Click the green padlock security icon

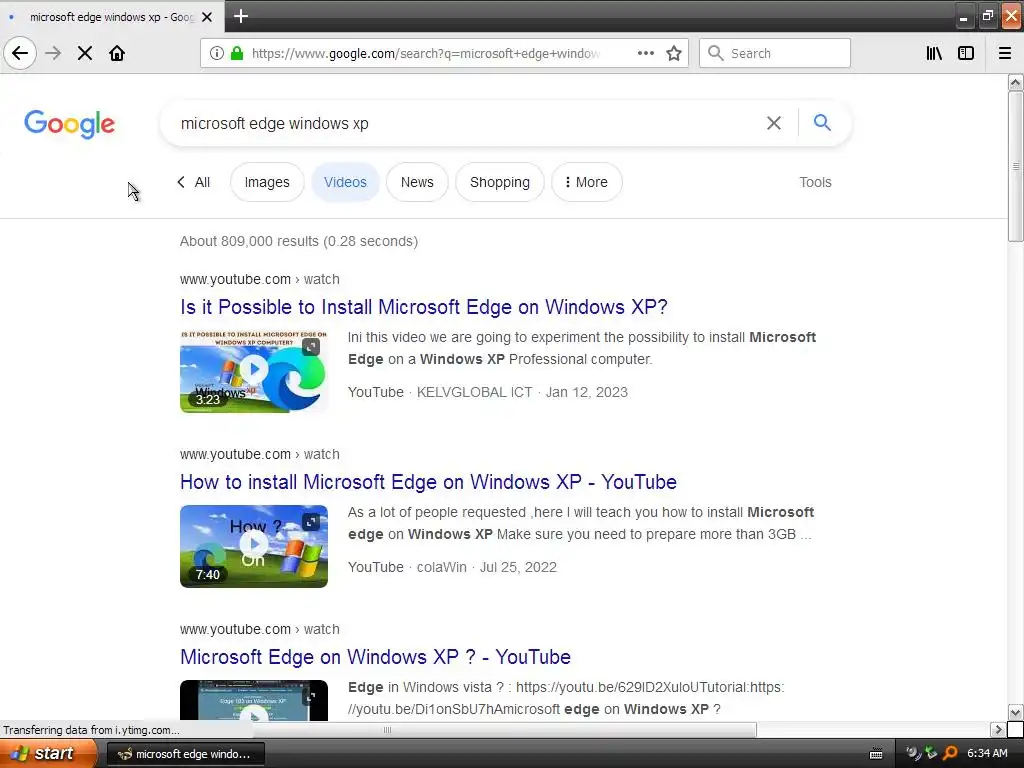pyautogui.click(x=237, y=53)
